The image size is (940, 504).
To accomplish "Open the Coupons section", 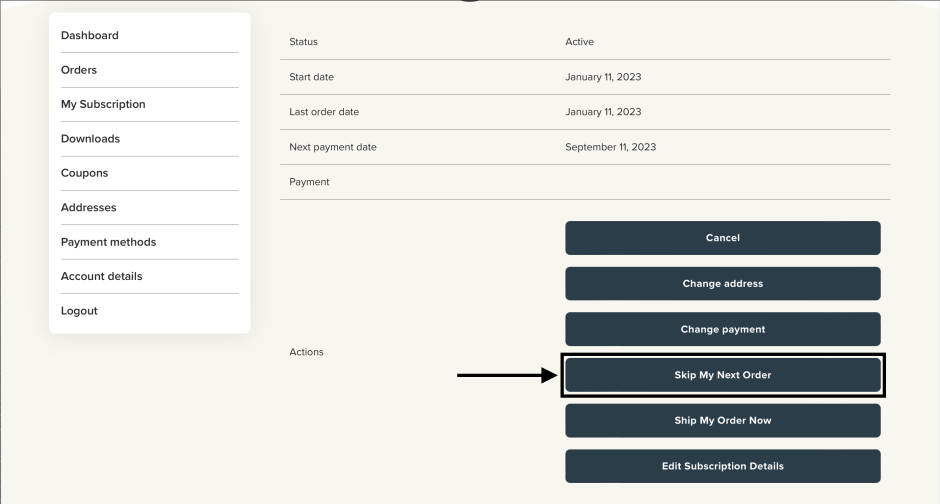I will tap(84, 173).
